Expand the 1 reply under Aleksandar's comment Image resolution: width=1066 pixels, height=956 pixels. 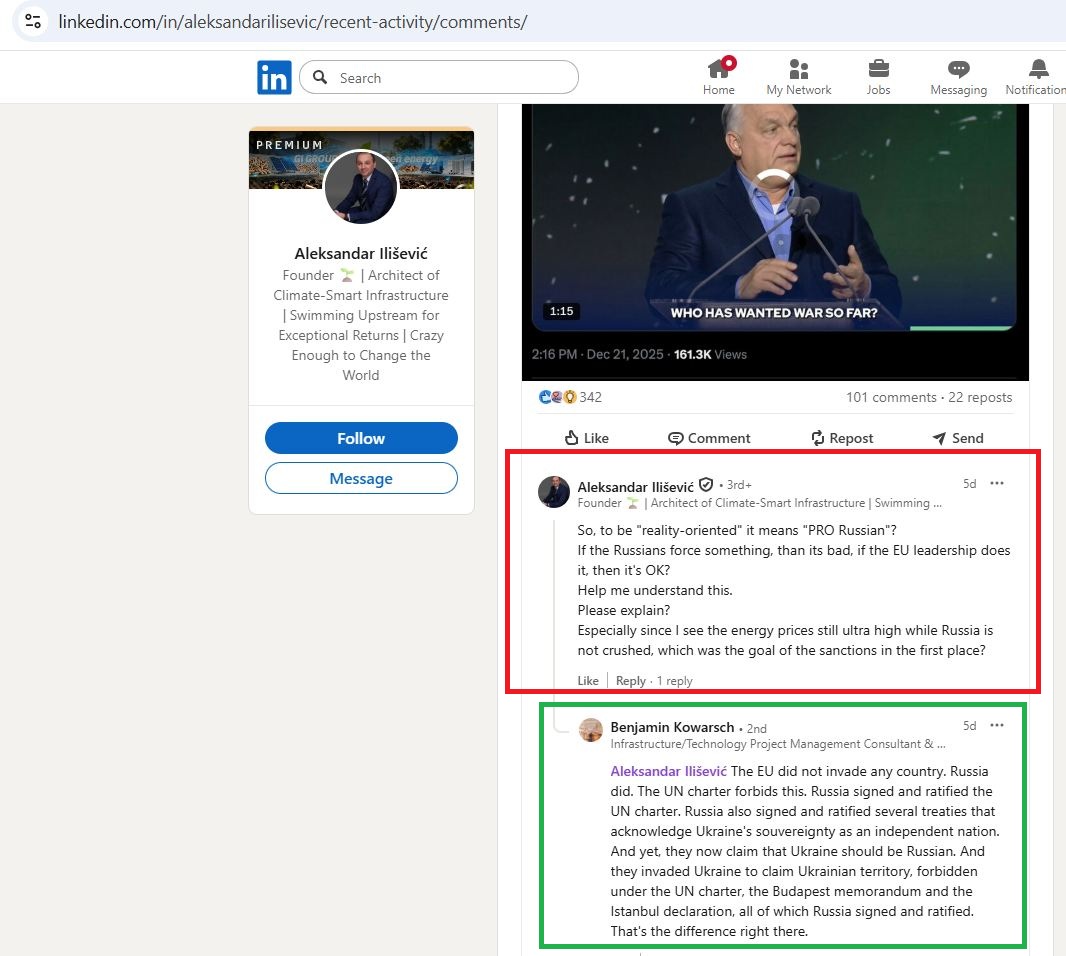pos(675,680)
